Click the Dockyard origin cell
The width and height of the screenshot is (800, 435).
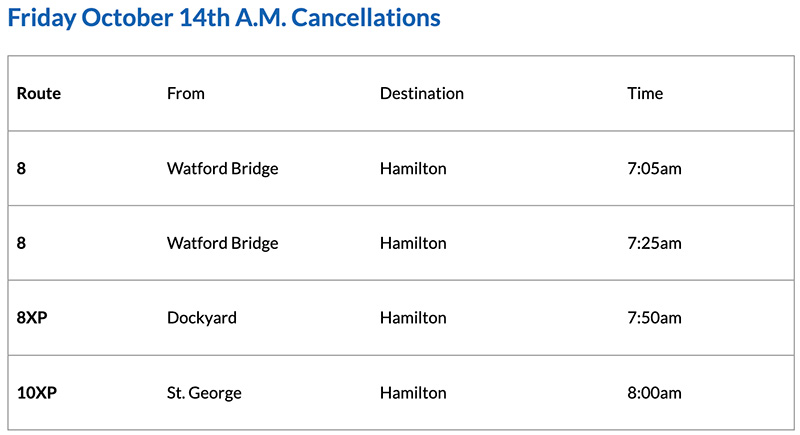click(202, 318)
